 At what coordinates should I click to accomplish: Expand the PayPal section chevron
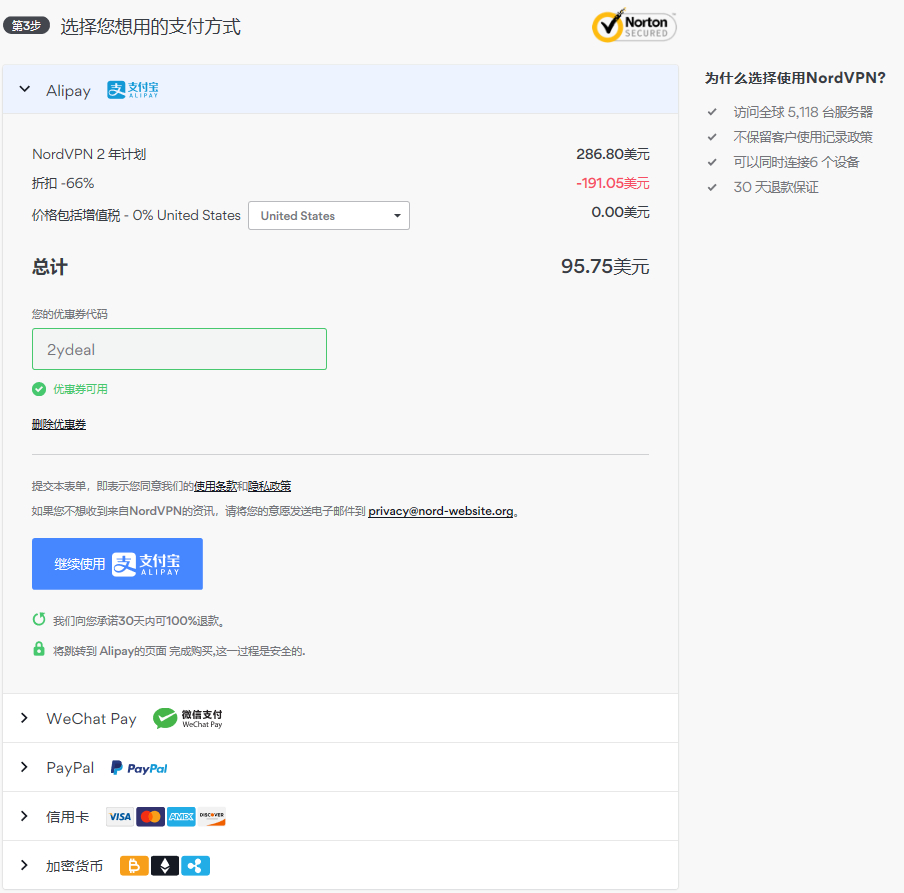[24, 767]
